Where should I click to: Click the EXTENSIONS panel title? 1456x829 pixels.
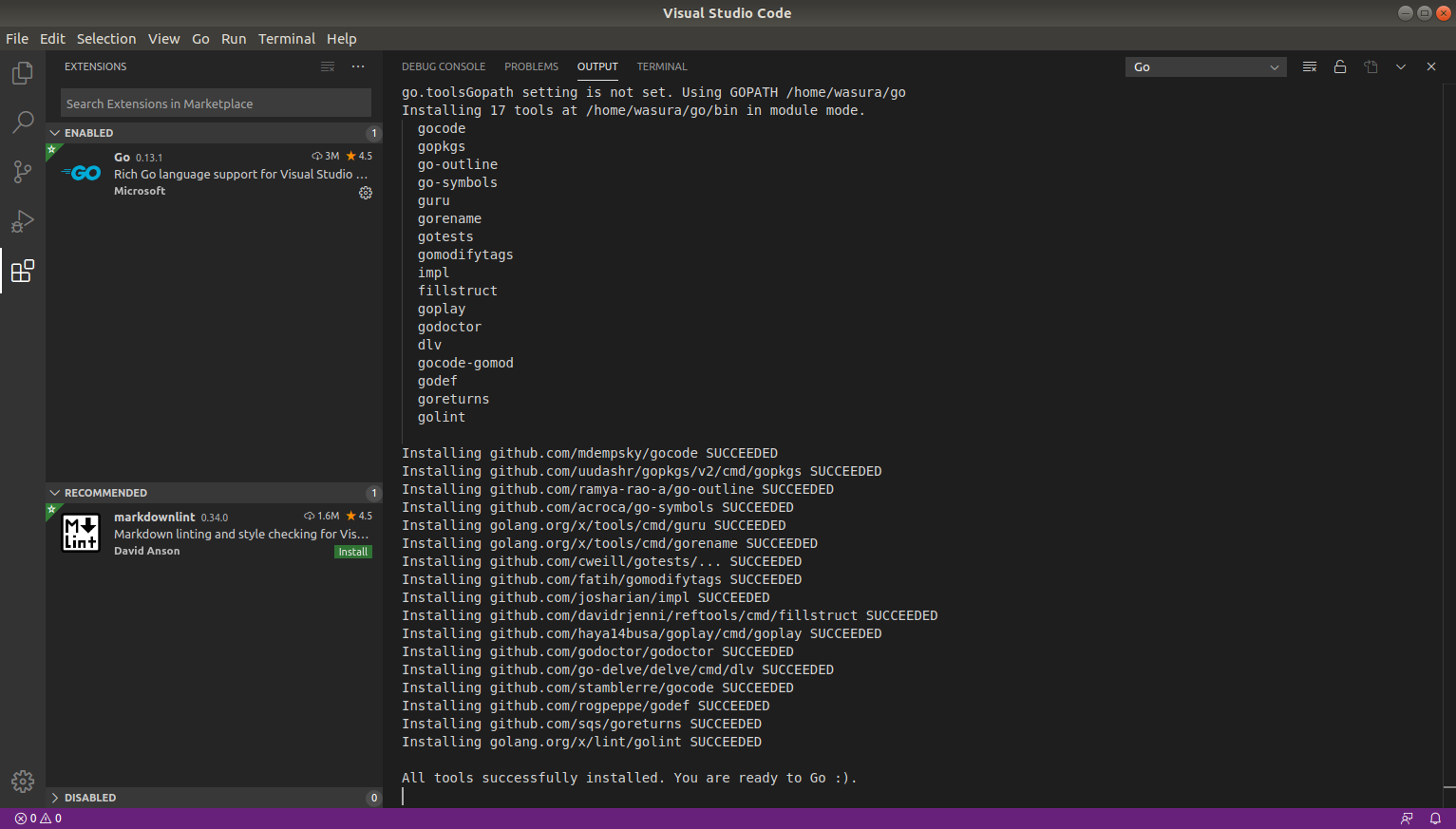pos(95,66)
